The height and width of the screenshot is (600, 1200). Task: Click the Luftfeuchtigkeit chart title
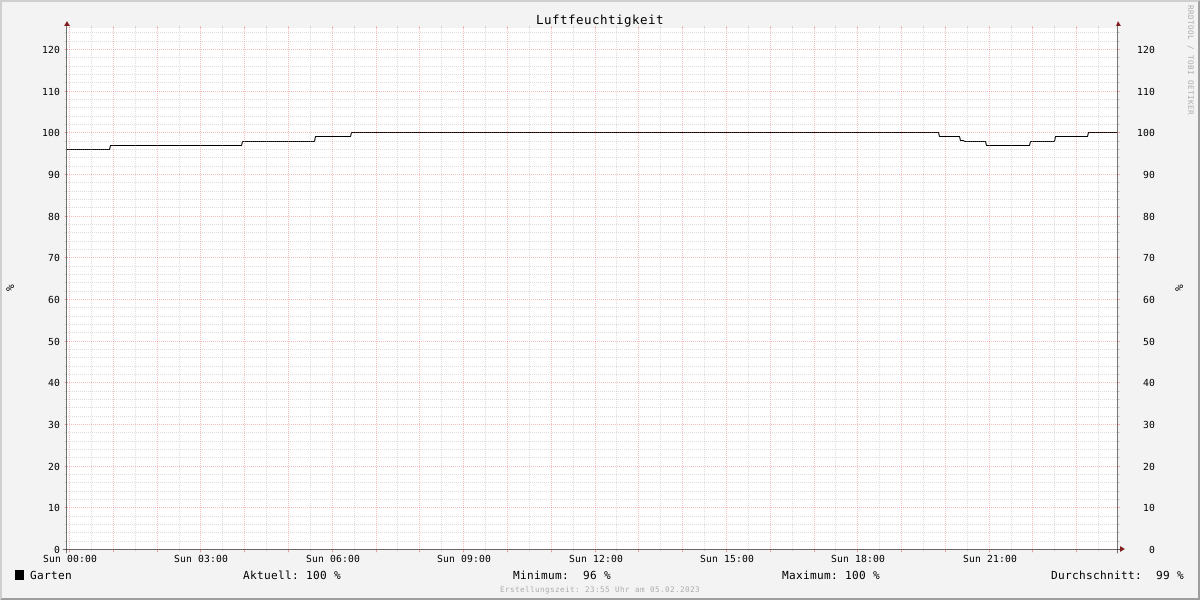tap(599, 20)
